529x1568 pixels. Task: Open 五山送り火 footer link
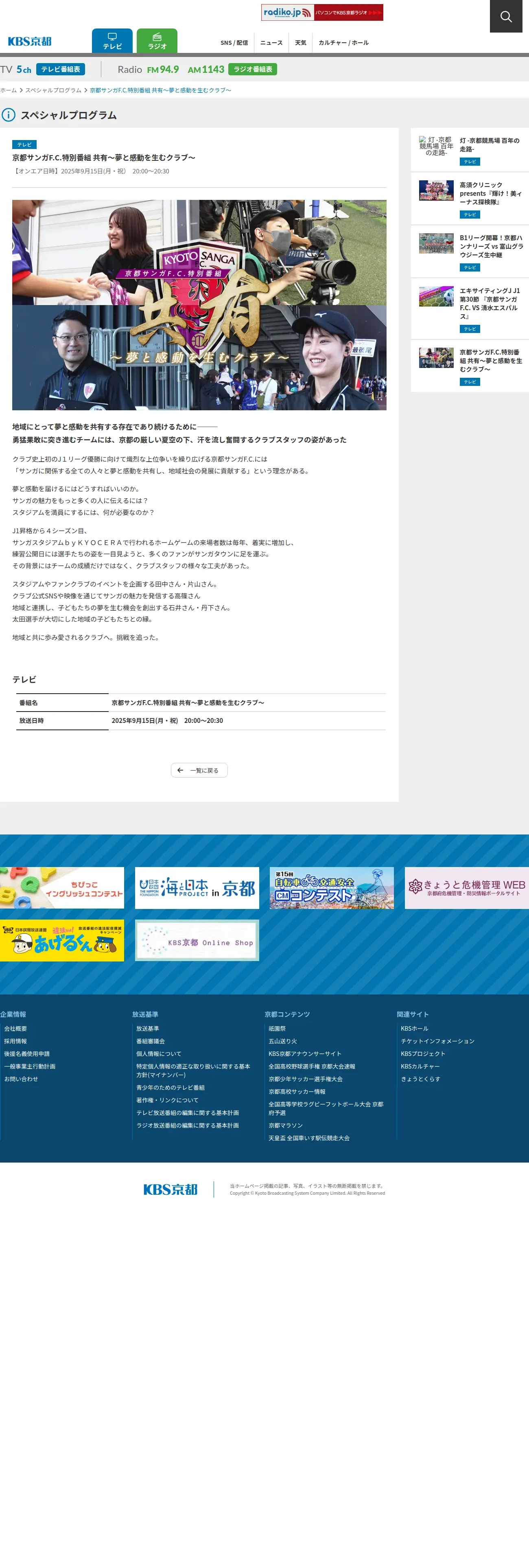283,1041
